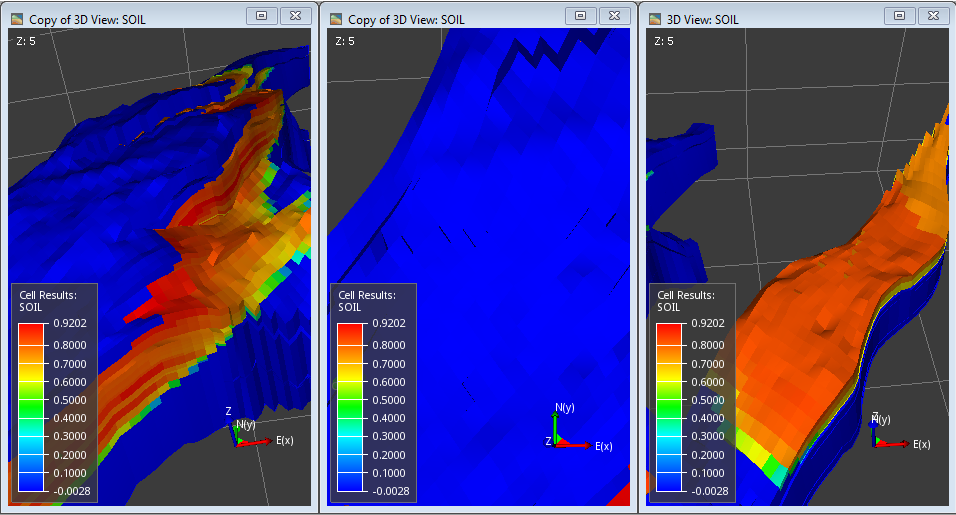Close the right 3D View: SOIL window
The height and width of the screenshot is (515, 956).
(x=933, y=16)
